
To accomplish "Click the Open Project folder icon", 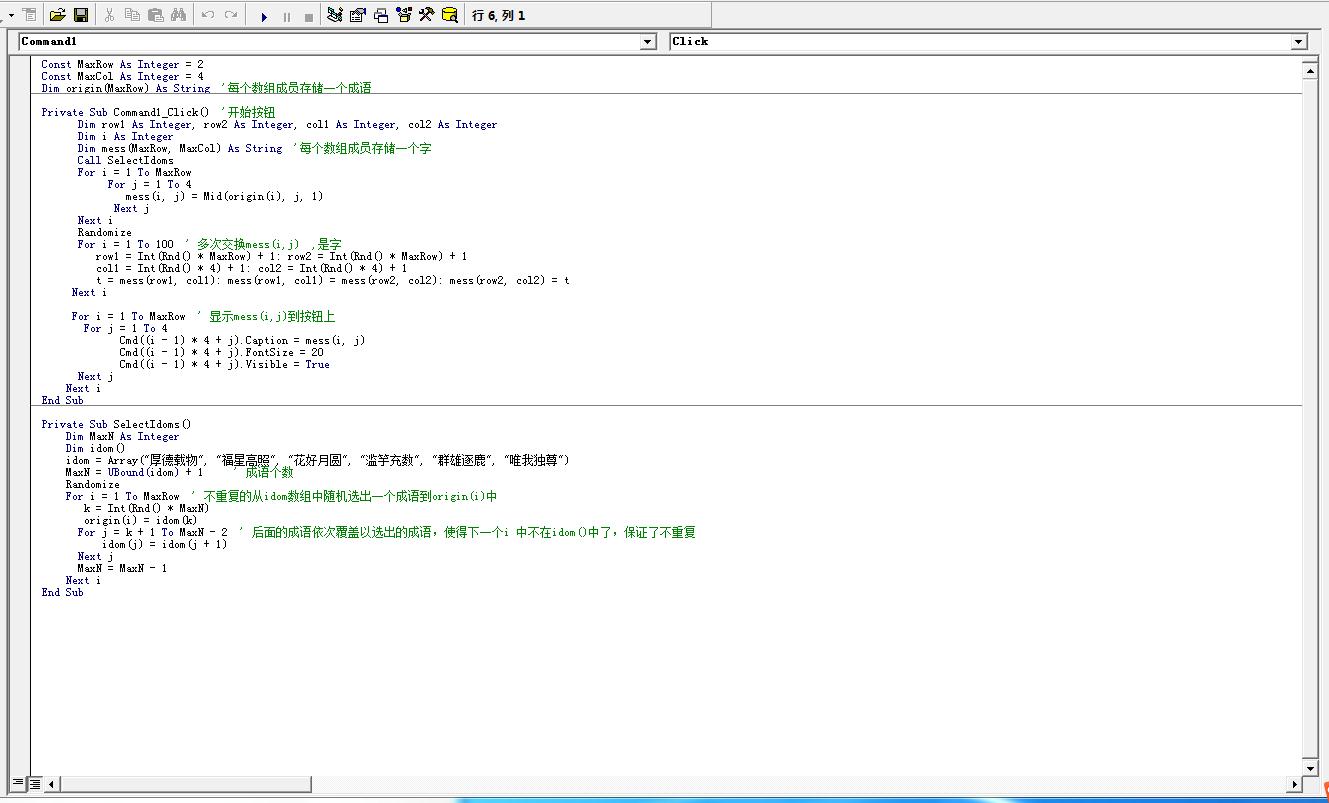I will [57, 15].
